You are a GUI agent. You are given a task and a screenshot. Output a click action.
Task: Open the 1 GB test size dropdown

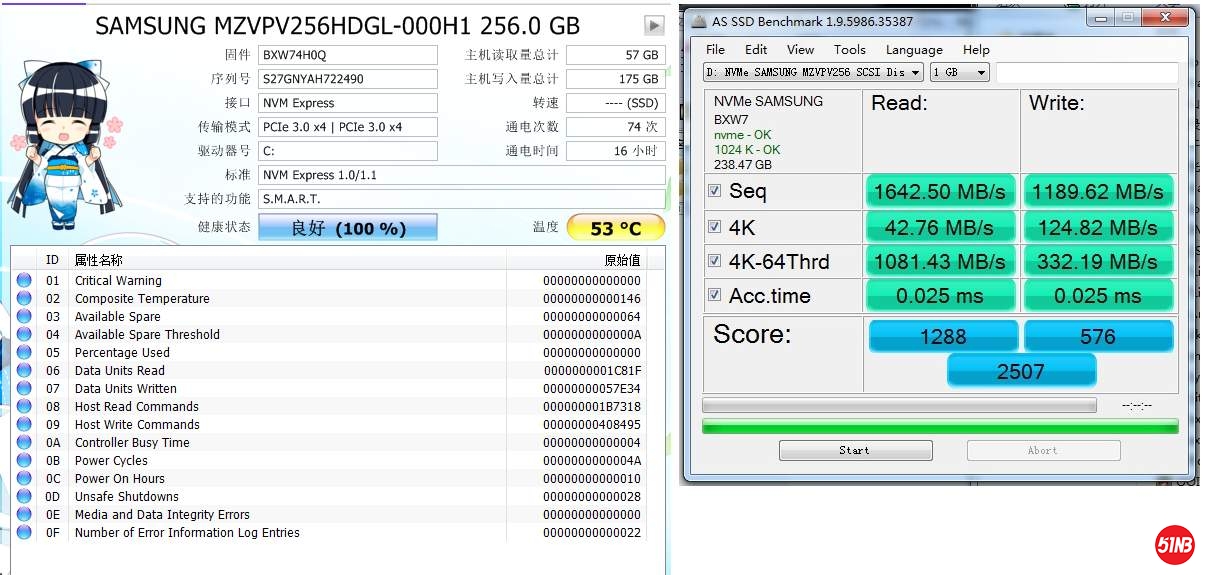tap(959, 72)
